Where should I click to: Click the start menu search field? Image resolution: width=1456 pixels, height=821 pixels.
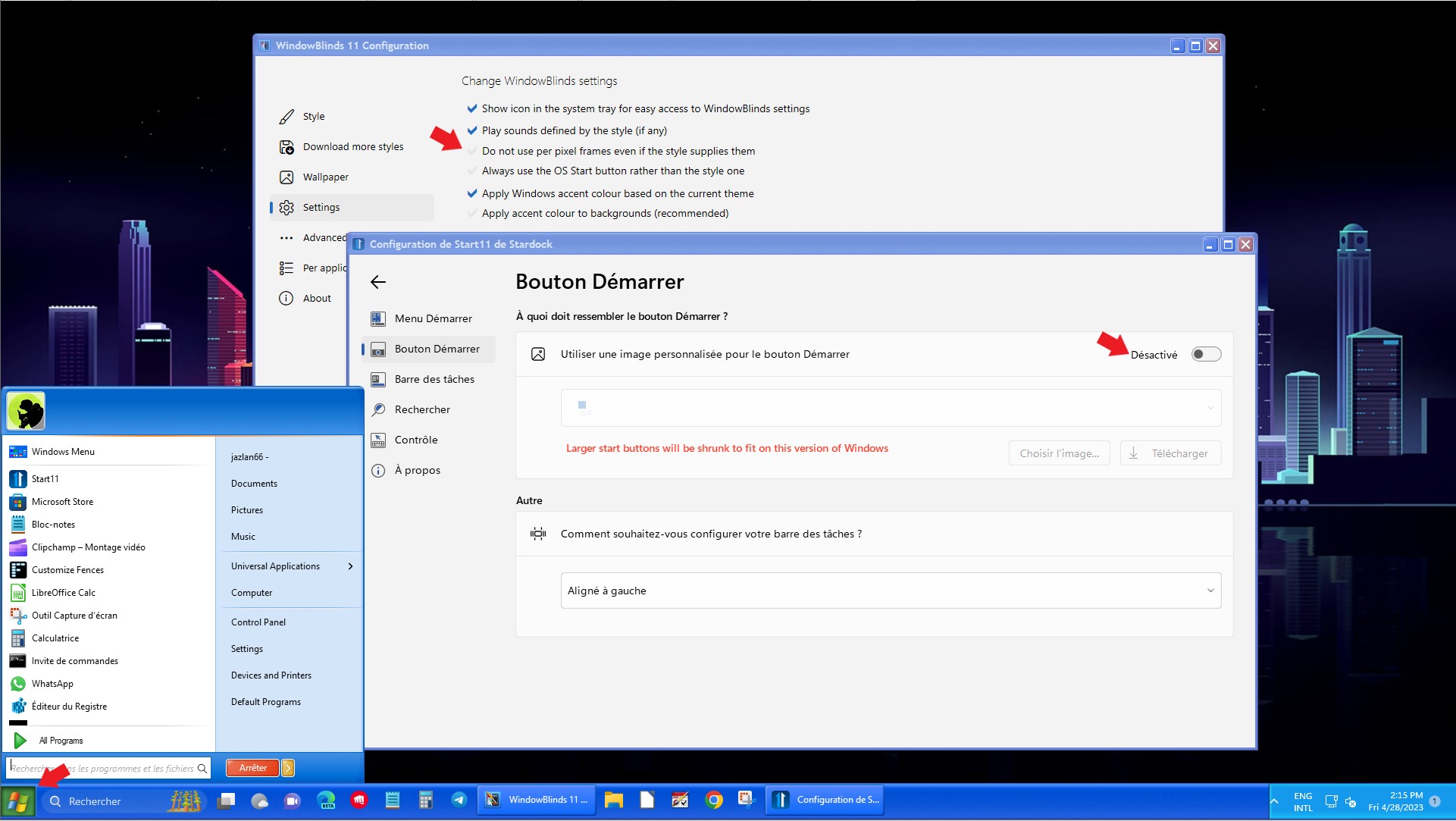point(108,768)
